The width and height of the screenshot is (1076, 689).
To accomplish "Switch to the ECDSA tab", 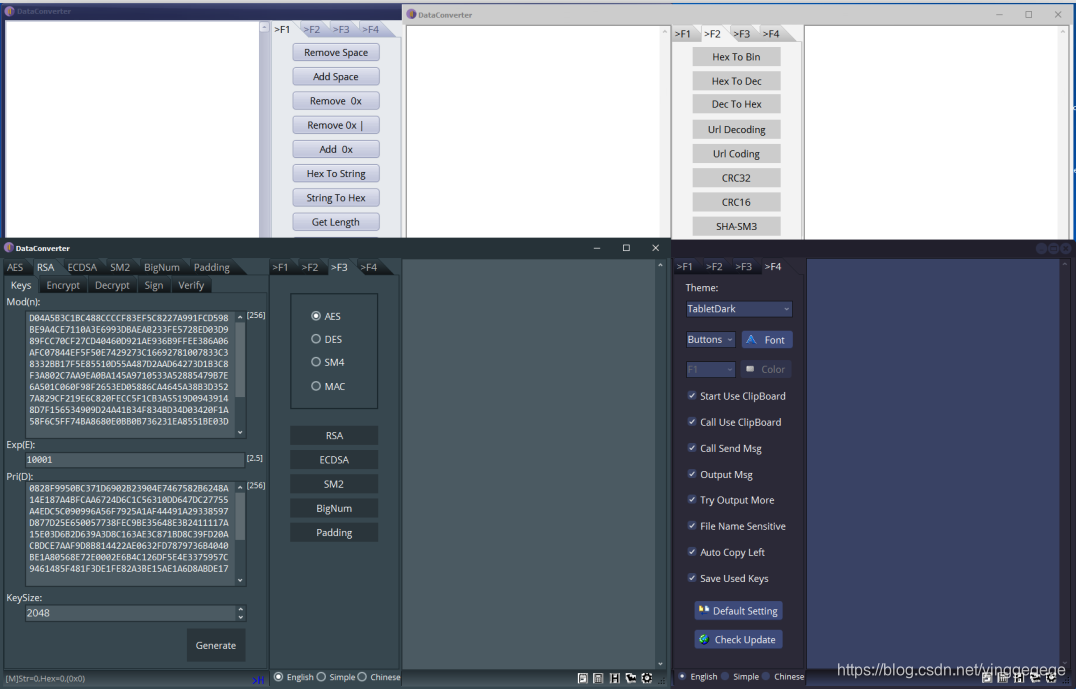I will (82, 267).
